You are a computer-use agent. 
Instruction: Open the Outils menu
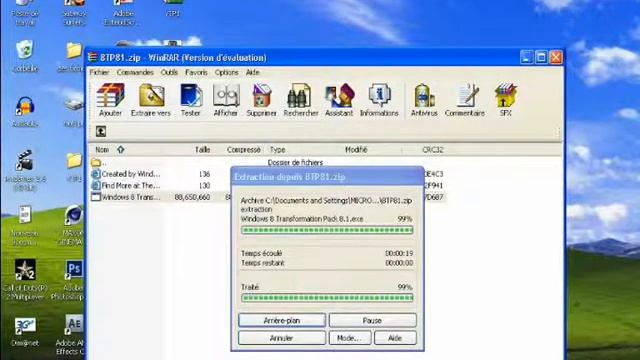click(169, 72)
